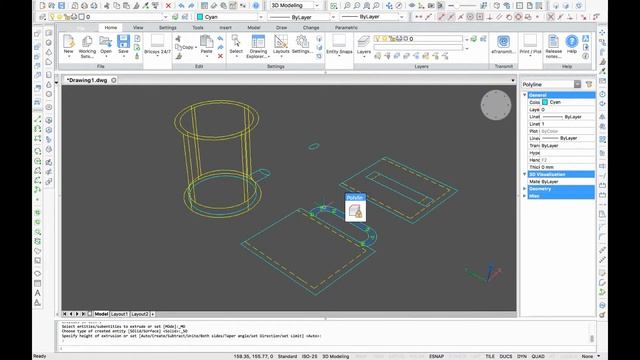Image resolution: width=640 pixels, height=360 pixels.
Task: Open the Drawing Explorer
Action: 258,46
